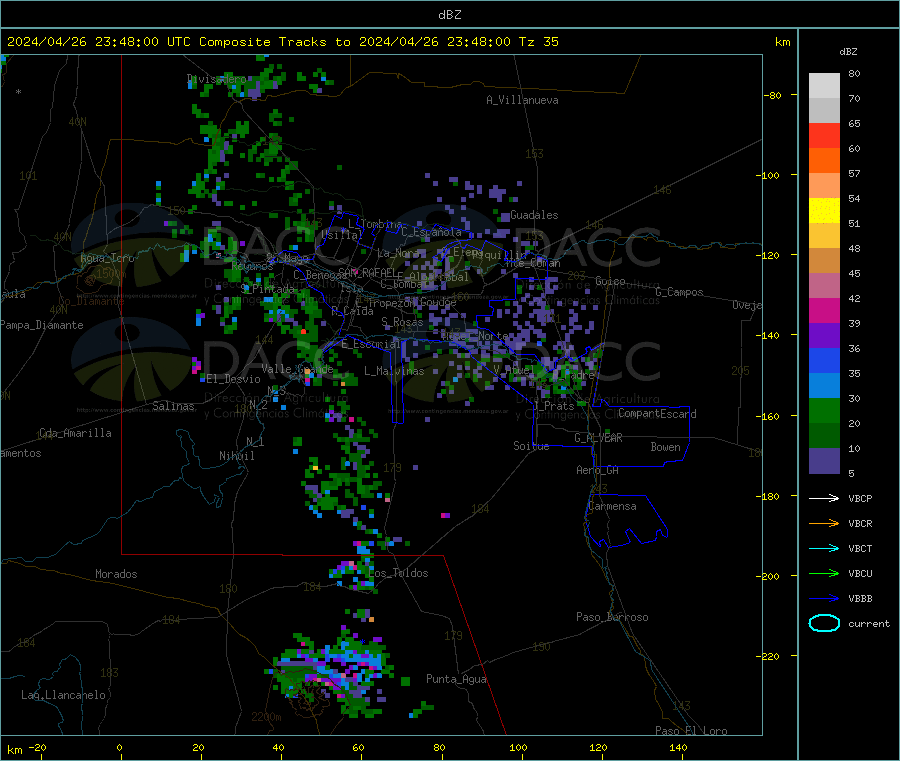Click the Aero_GA map label

coord(598,470)
